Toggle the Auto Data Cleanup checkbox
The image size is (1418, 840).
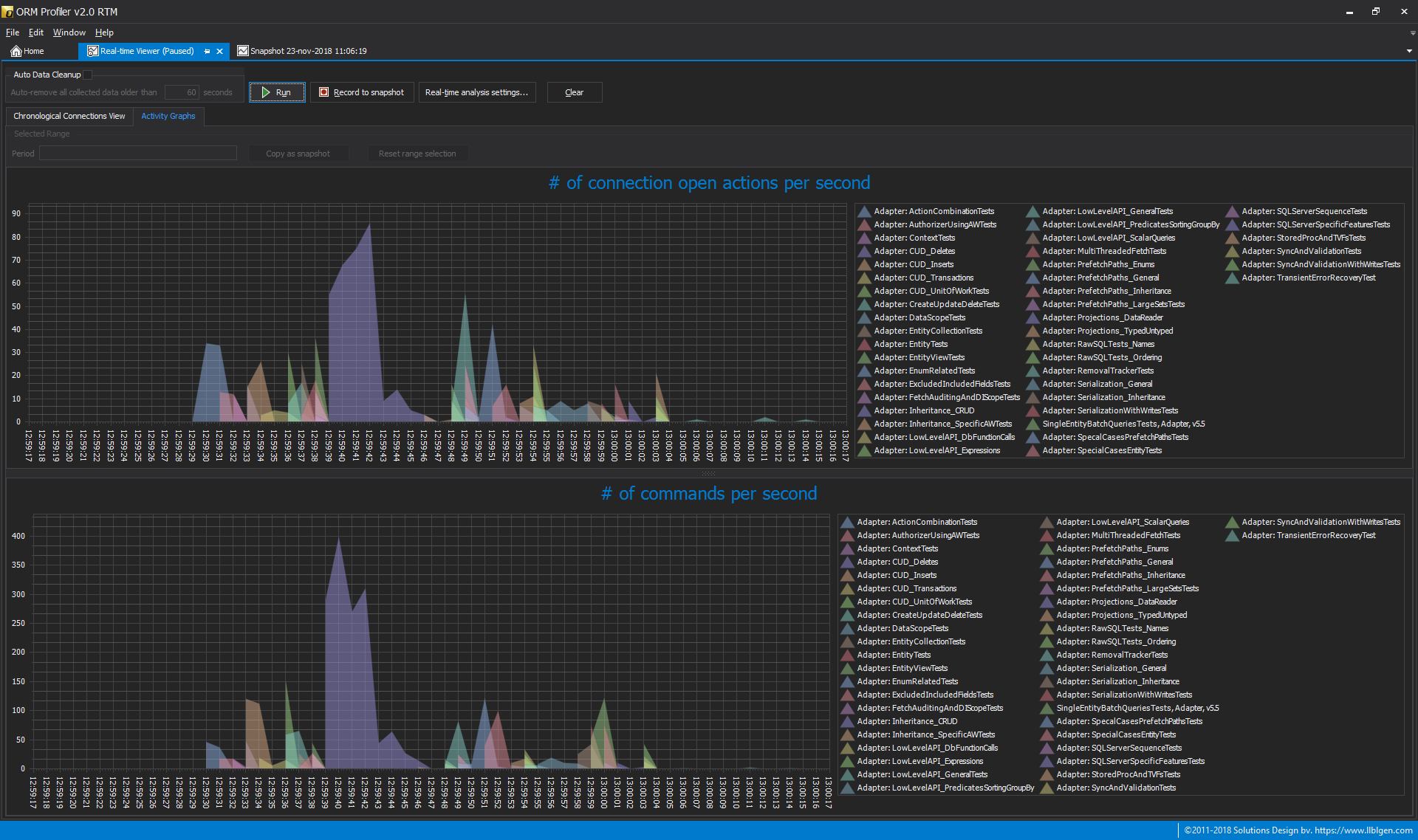(x=88, y=75)
